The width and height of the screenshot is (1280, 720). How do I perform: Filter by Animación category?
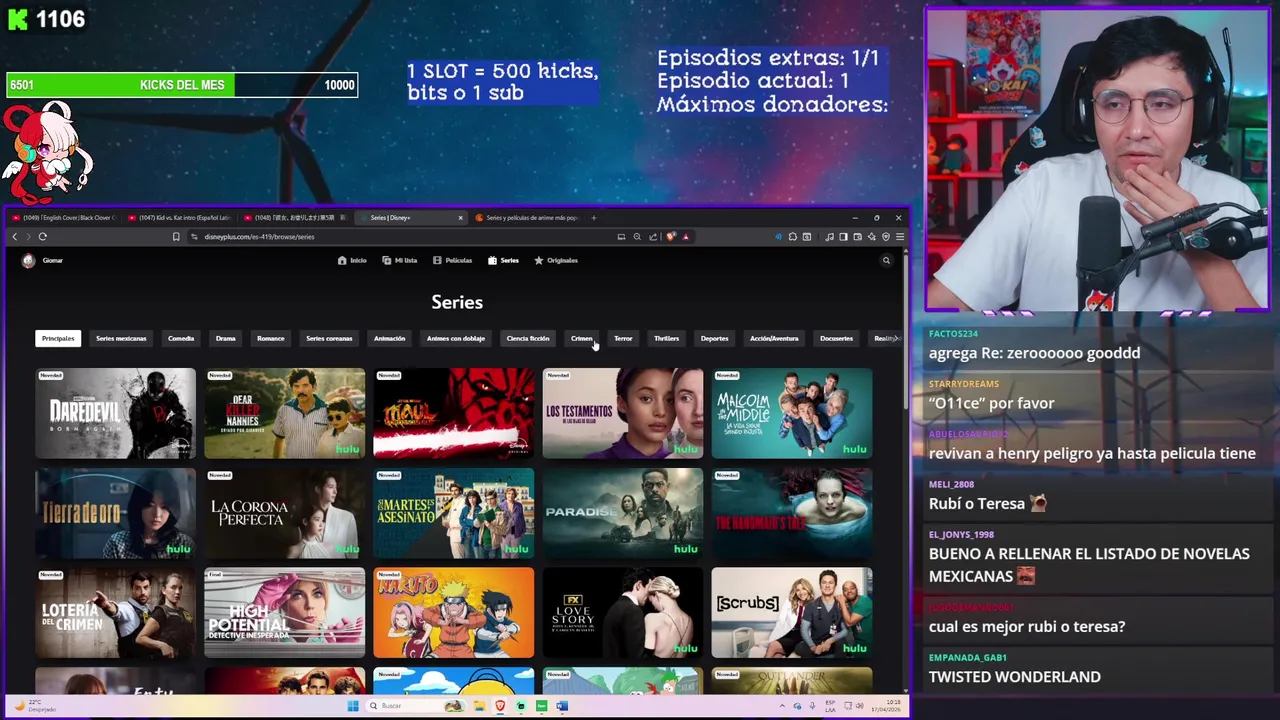click(x=390, y=338)
